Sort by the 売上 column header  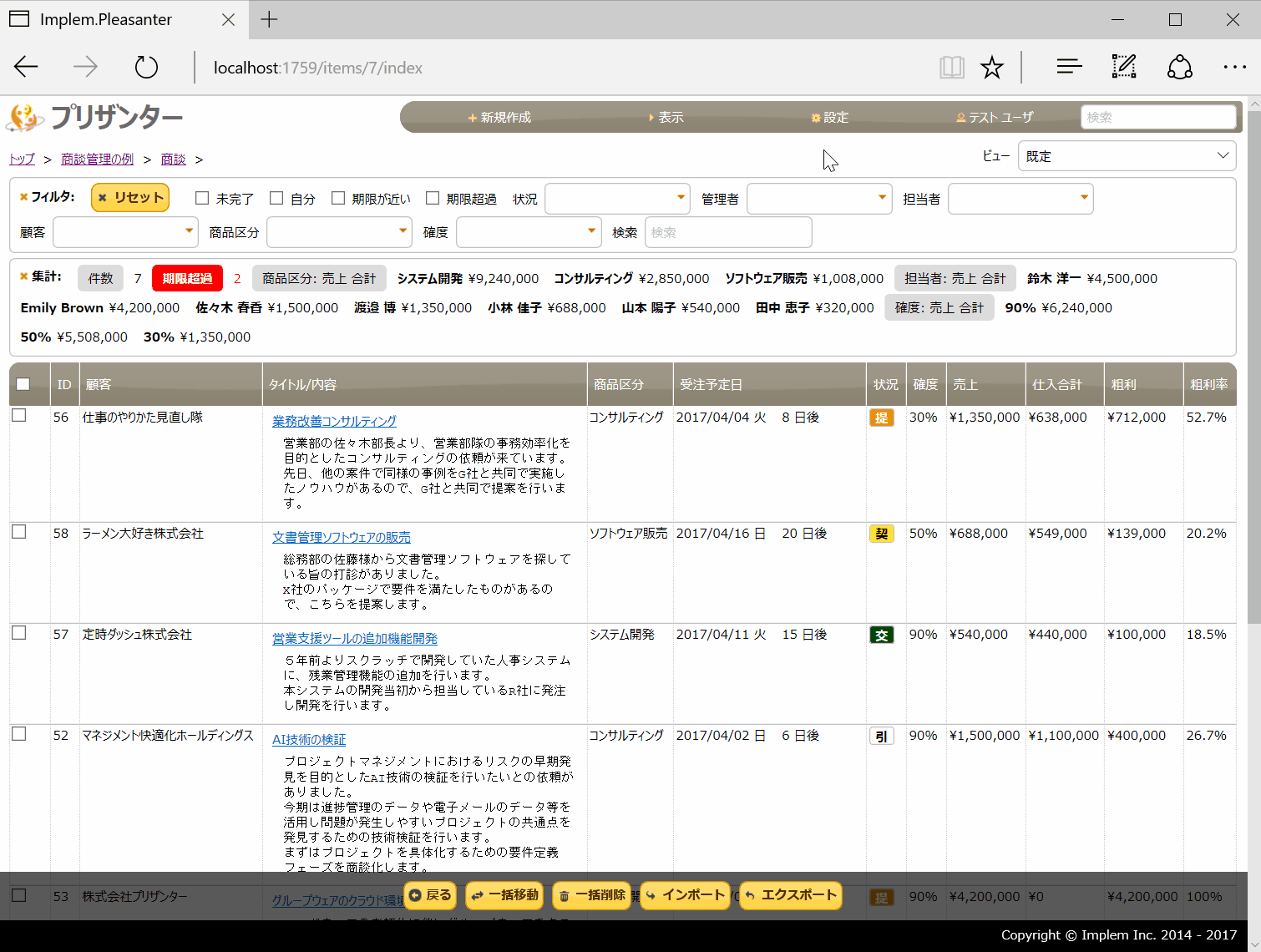coord(986,384)
